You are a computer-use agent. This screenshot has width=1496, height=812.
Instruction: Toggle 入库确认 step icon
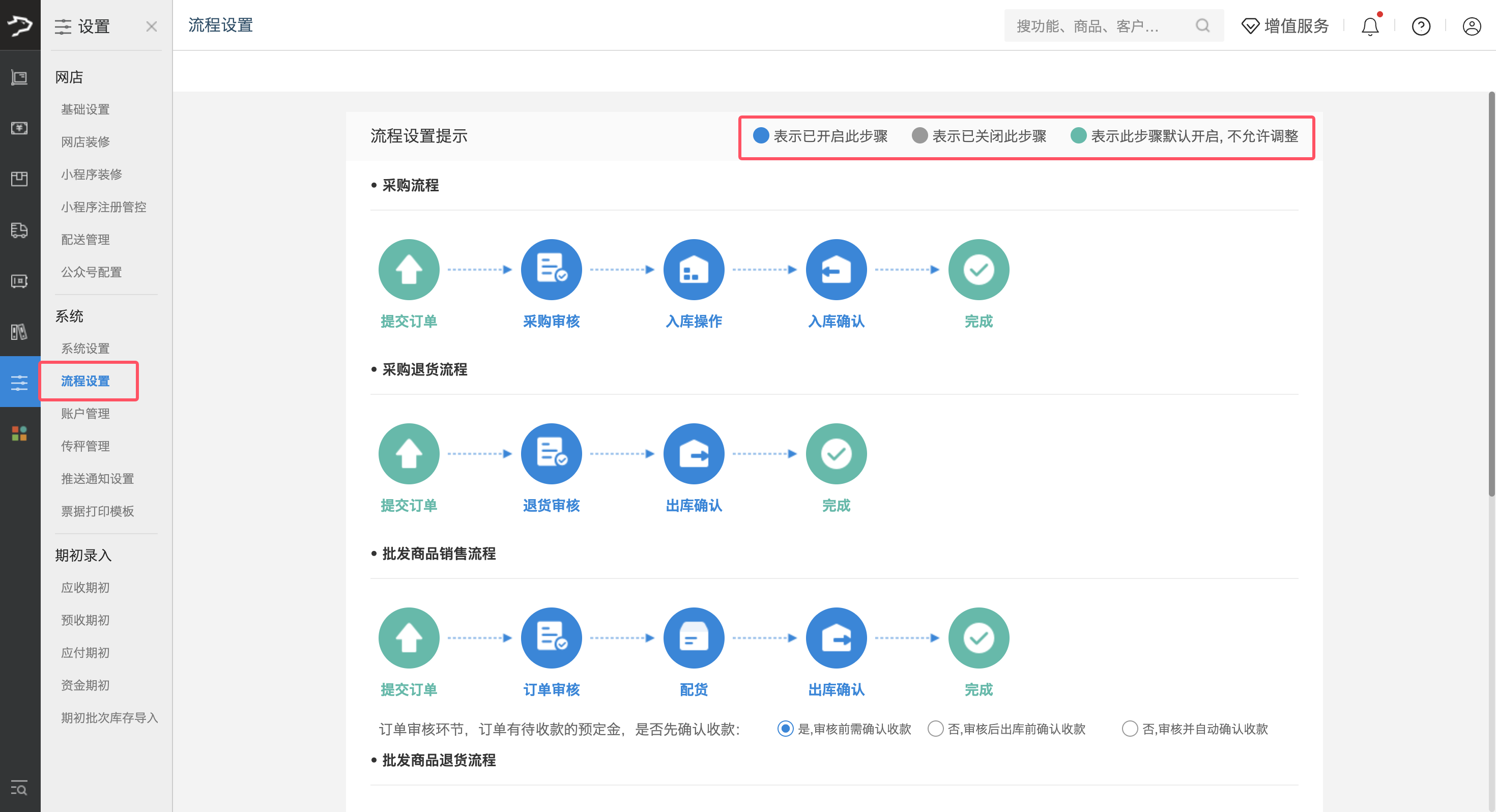[x=836, y=270]
